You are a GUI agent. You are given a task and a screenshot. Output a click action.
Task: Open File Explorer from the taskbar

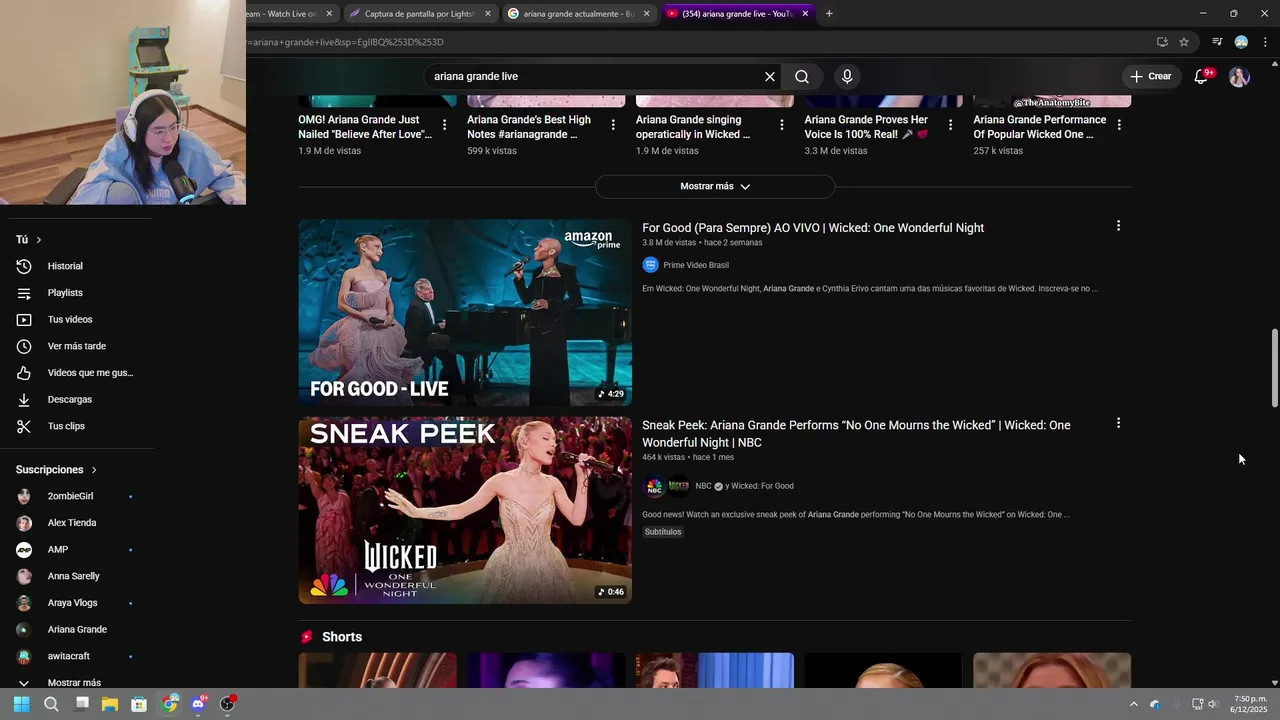pyautogui.click(x=110, y=704)
